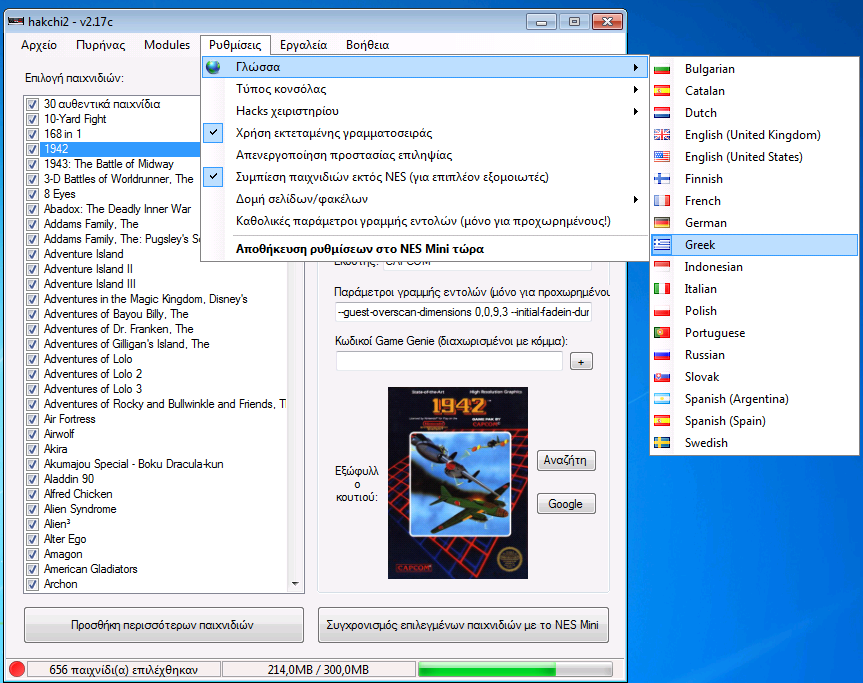Click the Polish flag icon
The image size is (863, 683).
(x=662, y=311)
